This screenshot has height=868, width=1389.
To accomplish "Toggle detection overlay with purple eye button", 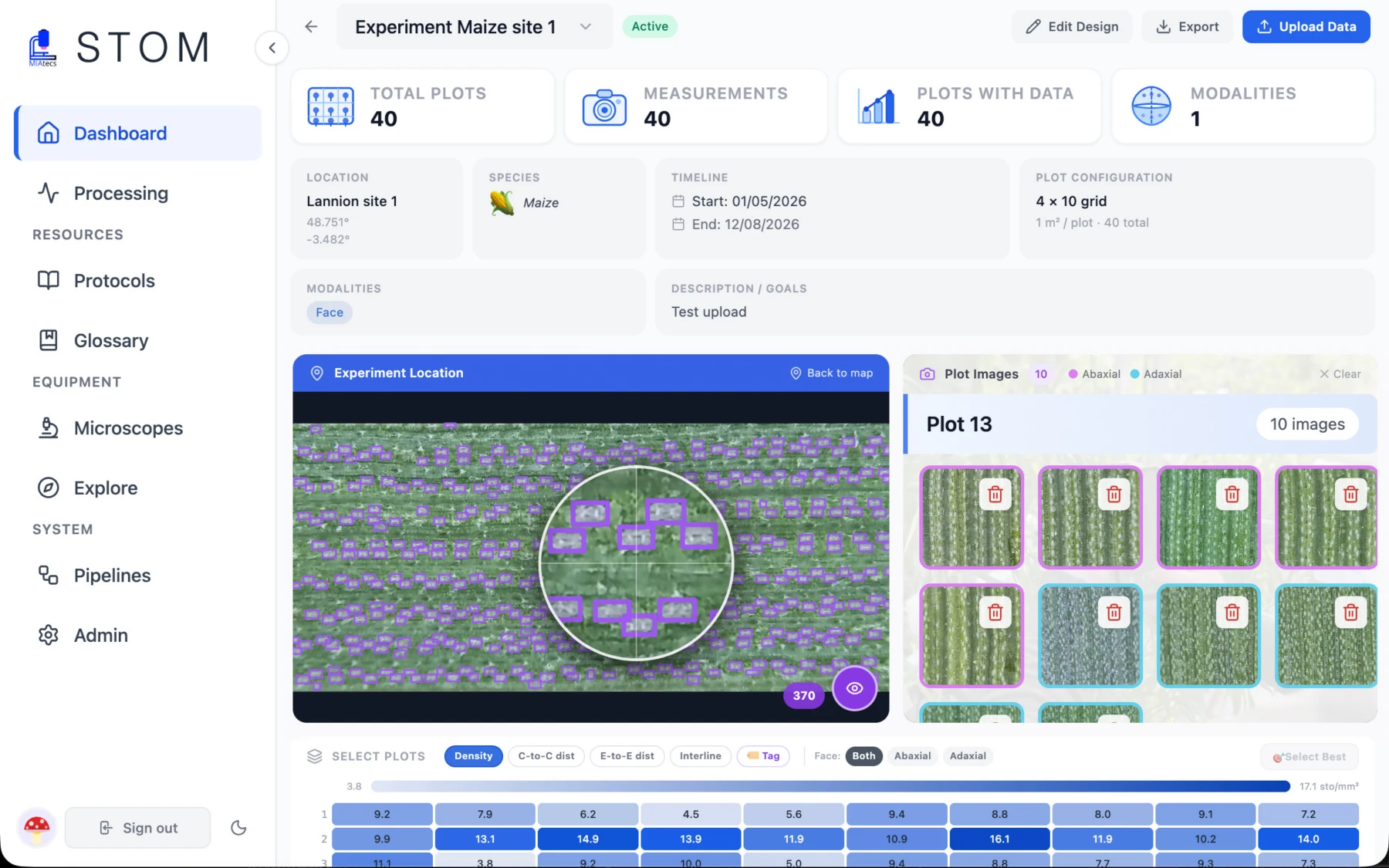I will pyautogui.click(x=854, y=688).
